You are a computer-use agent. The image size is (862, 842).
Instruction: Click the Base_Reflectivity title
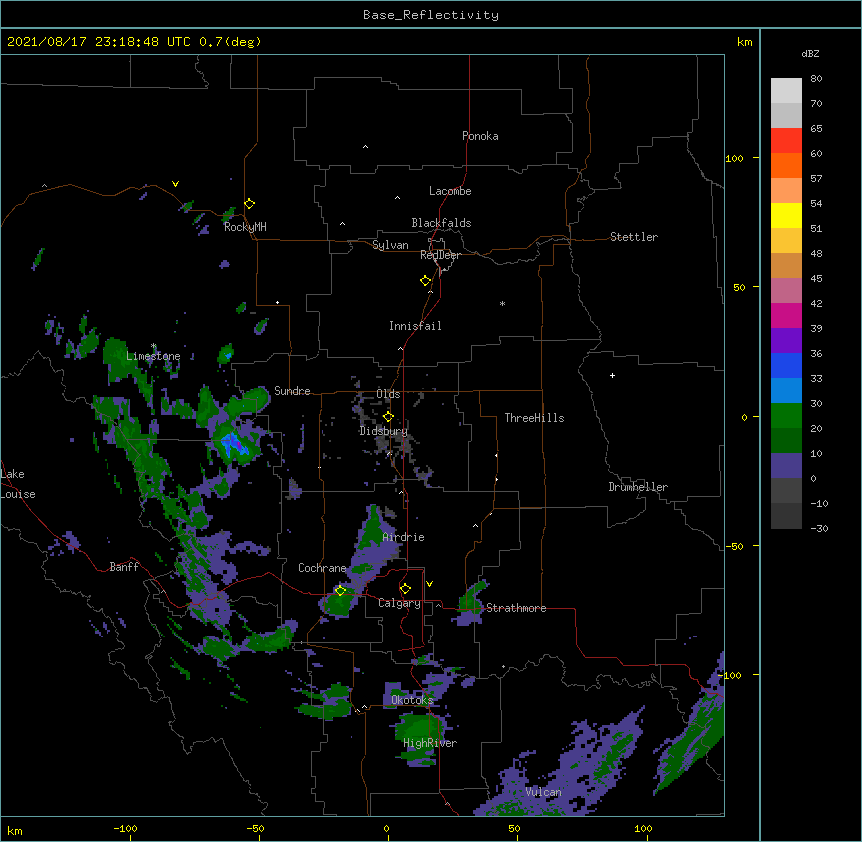point(431,15)
